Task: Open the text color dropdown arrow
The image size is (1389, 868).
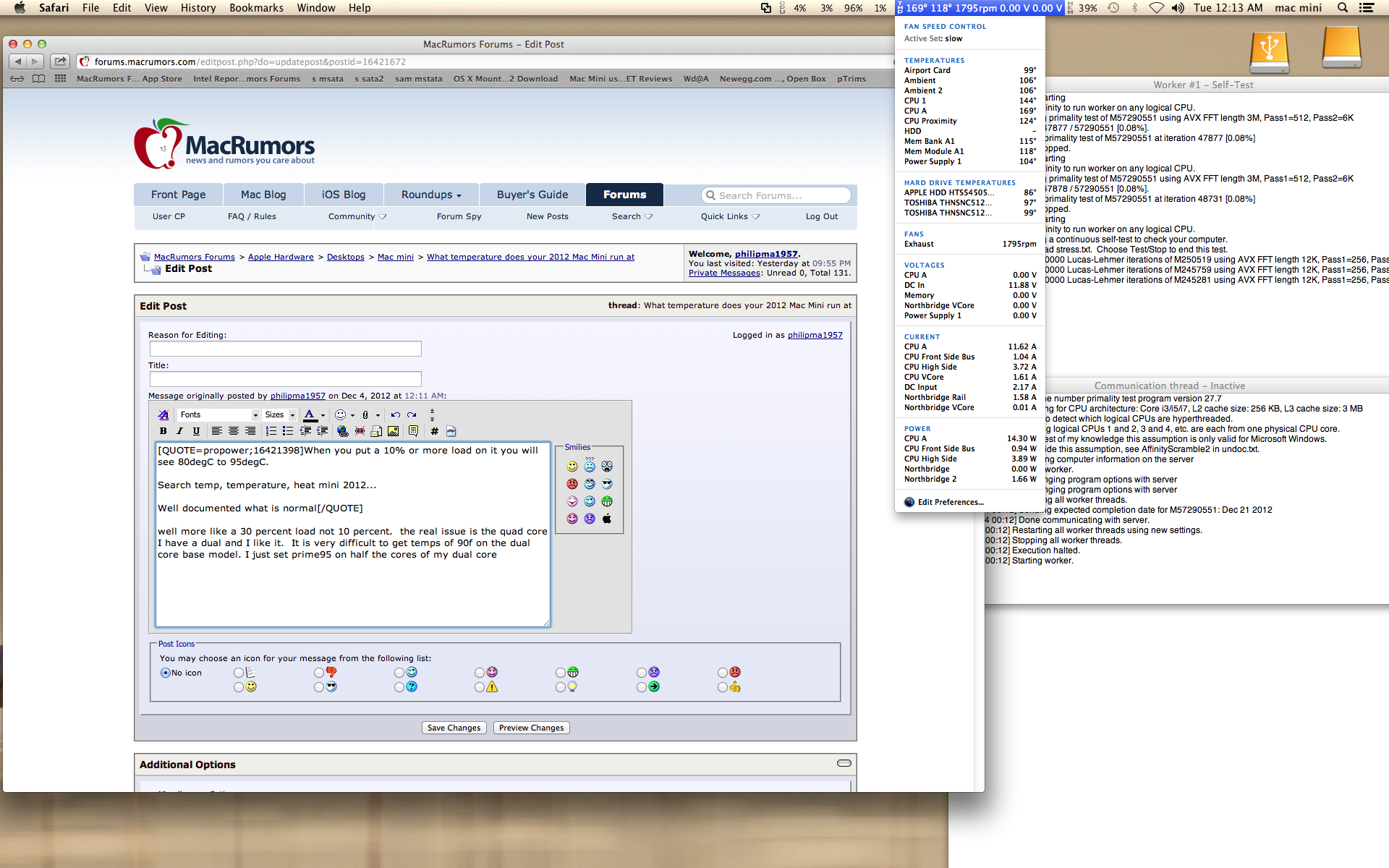Action: coord(323,415)
